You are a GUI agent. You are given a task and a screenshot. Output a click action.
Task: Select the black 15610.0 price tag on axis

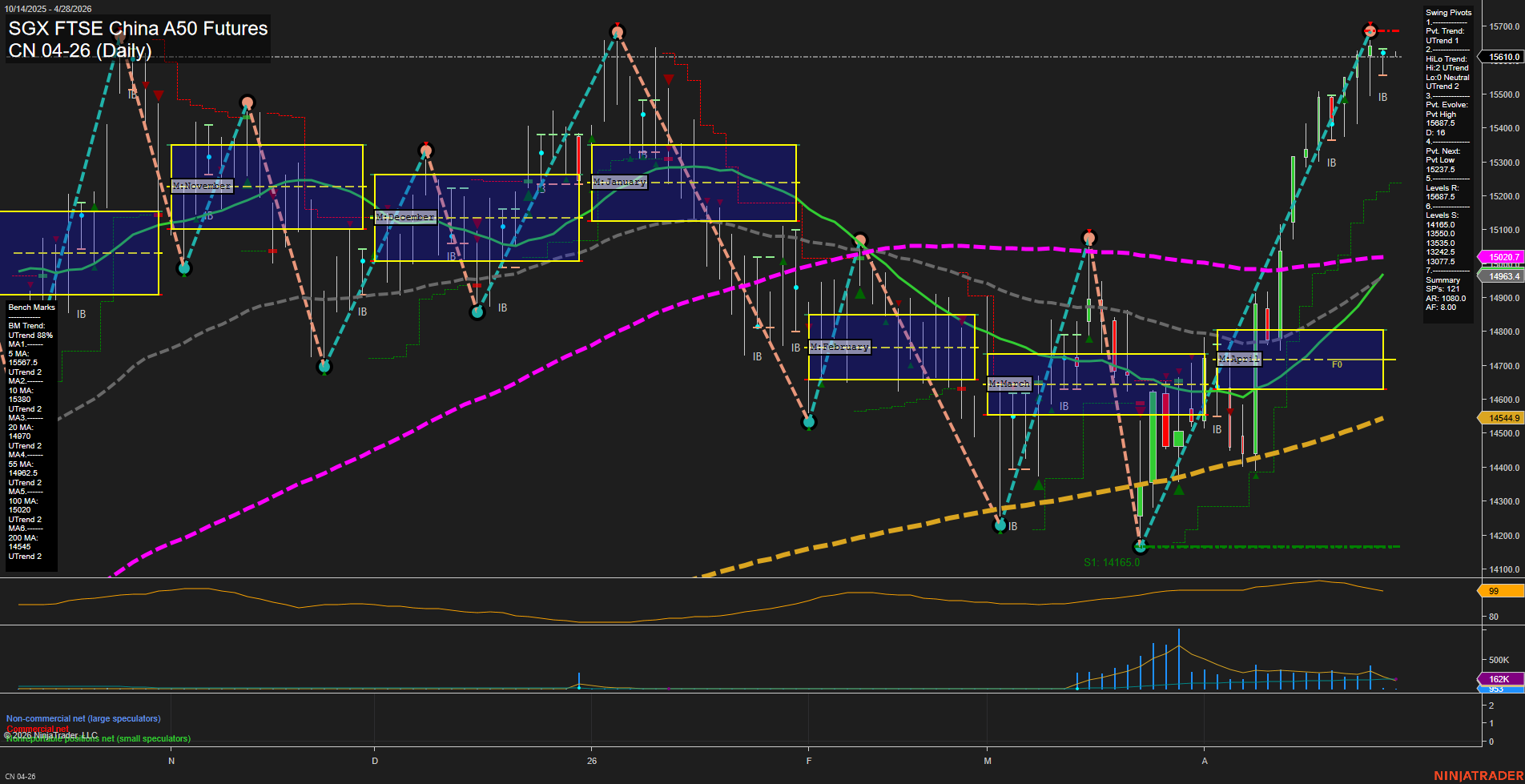click(1503, 56)
